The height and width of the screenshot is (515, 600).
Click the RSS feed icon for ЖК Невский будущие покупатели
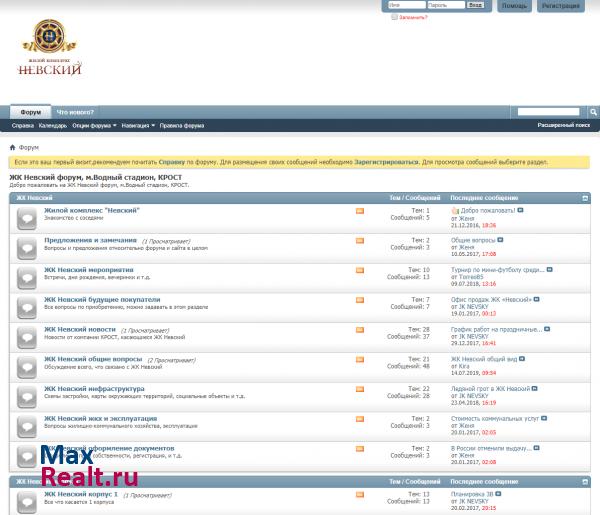[360, 300]
